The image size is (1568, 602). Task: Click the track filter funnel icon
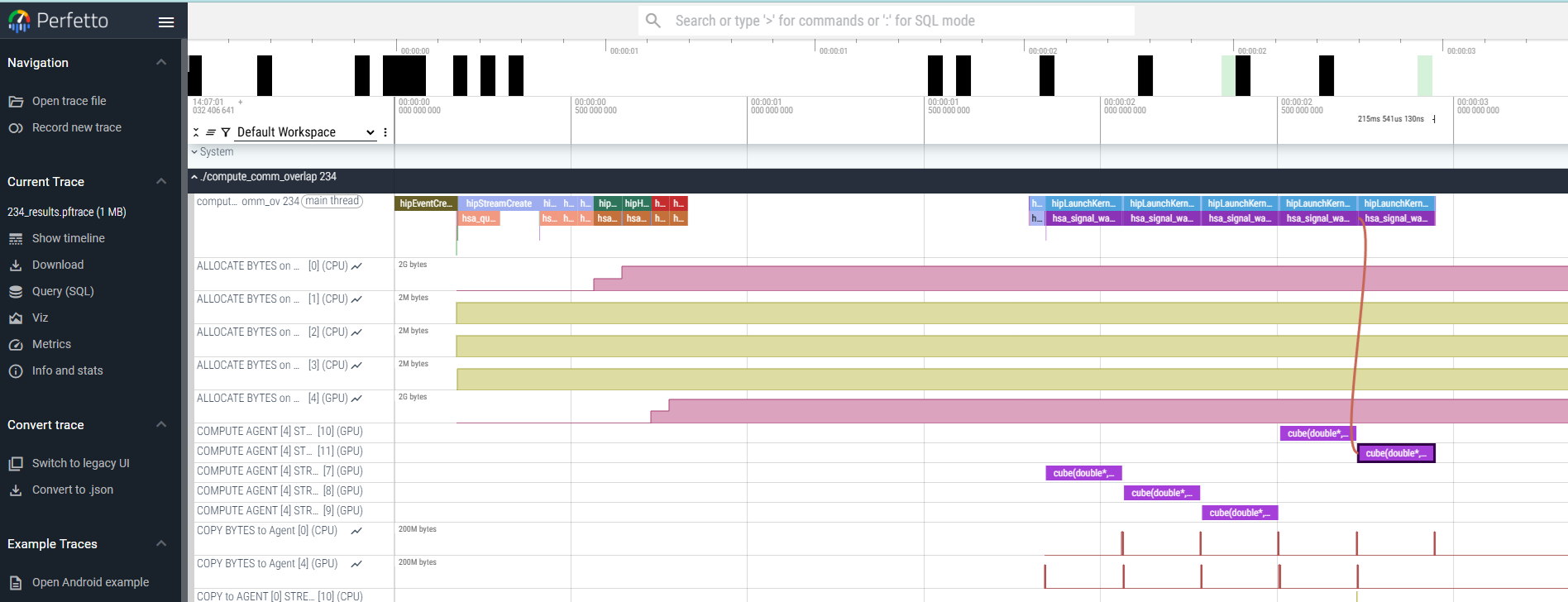coord(226,132)
